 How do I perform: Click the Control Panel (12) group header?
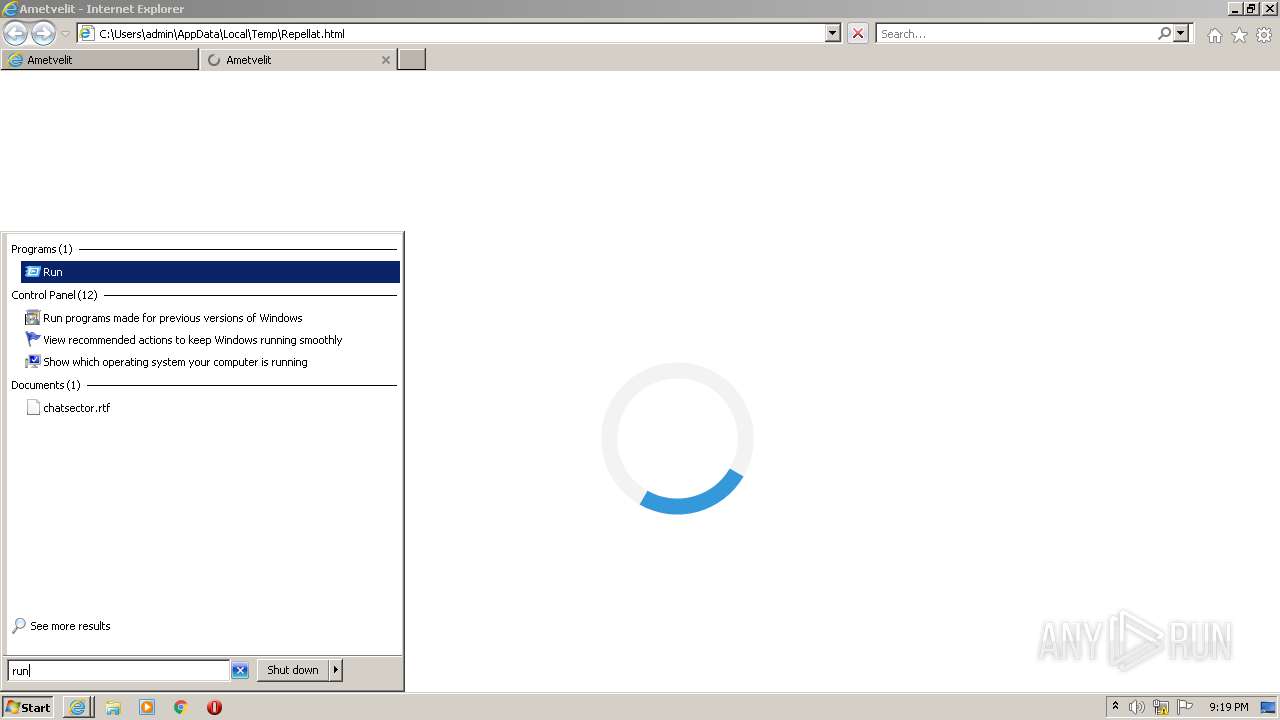click(55, 295)
